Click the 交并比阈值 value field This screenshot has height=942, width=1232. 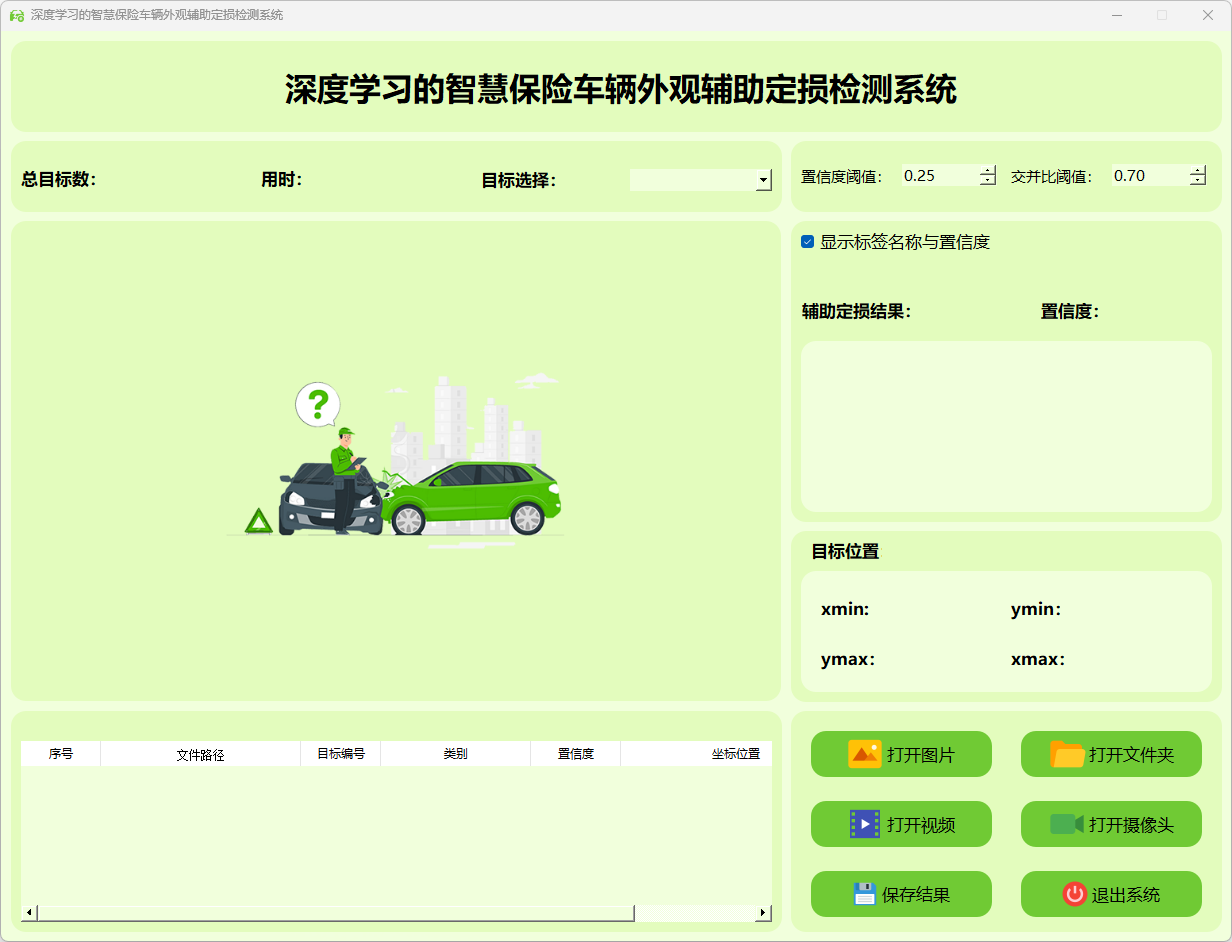coord(1148,176)
